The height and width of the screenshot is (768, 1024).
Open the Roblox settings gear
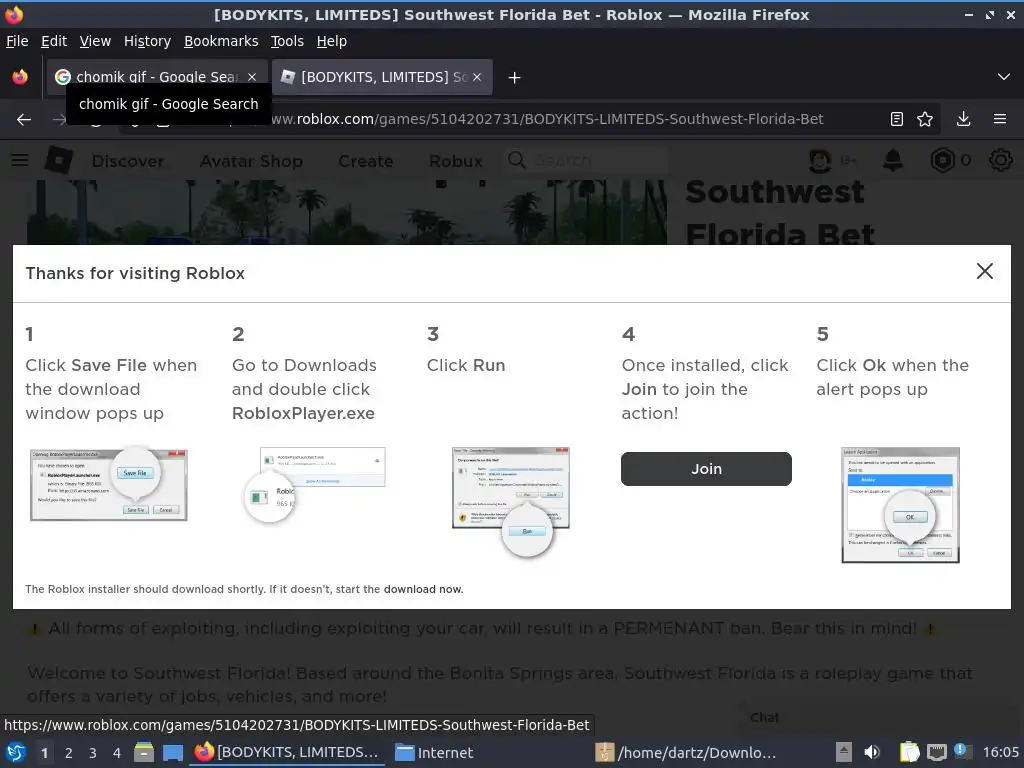pos(1000,160)
